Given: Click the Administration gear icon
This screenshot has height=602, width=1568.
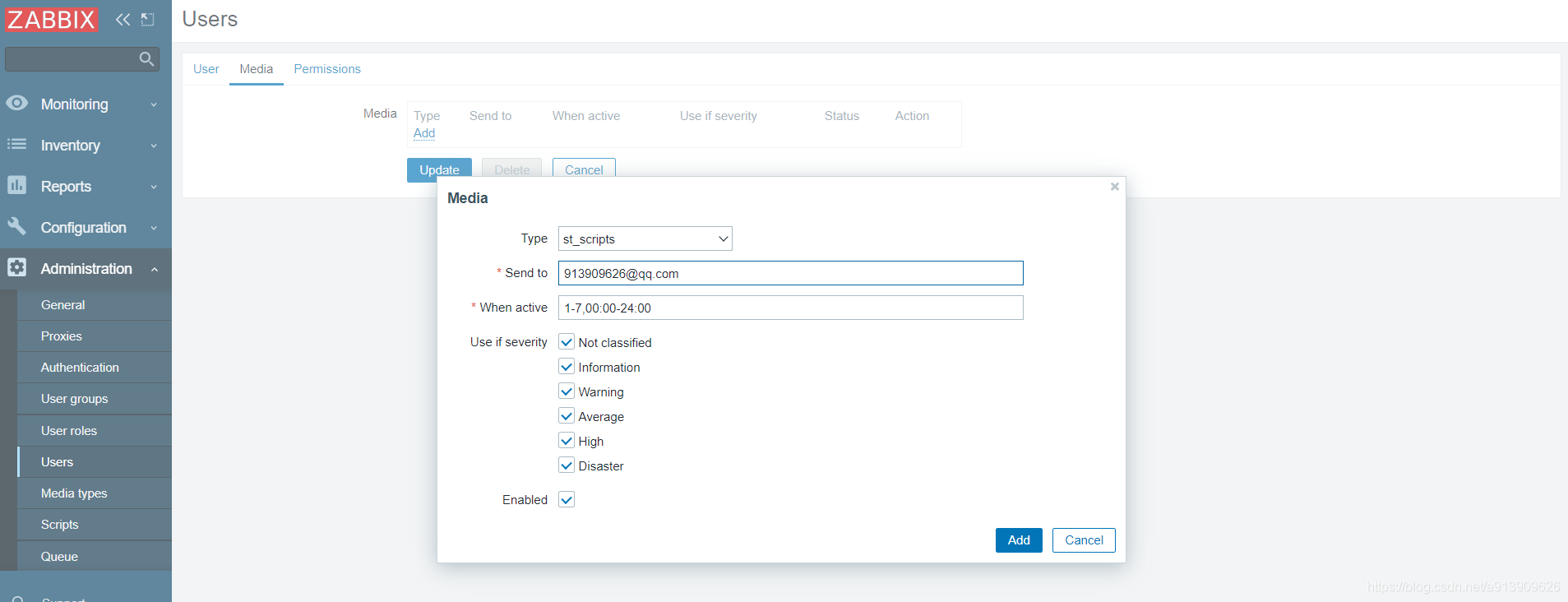Looking at the screenshot, I should click(x=16, y=267).
